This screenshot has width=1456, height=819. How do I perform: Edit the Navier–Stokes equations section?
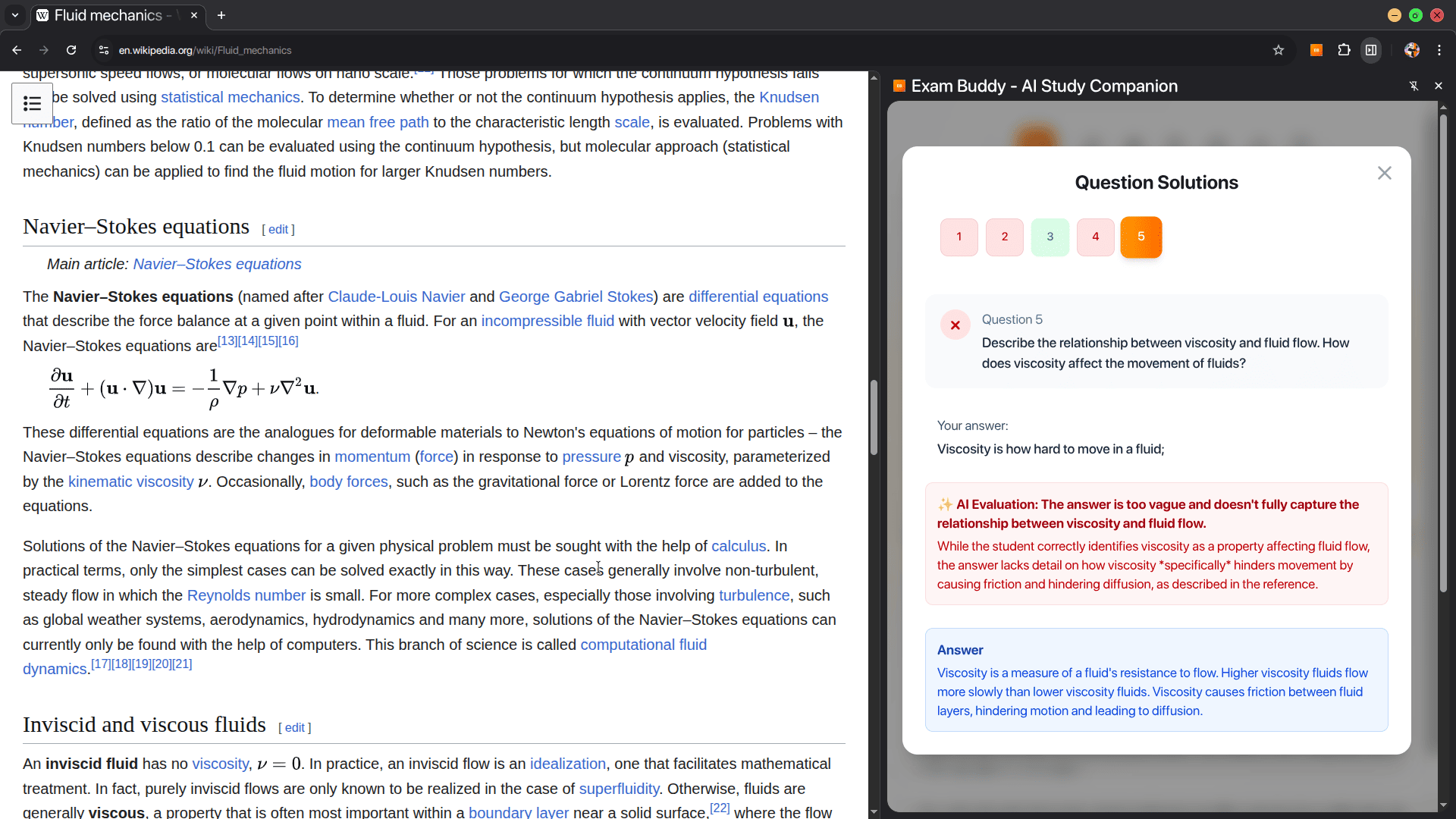pos(278,229)
